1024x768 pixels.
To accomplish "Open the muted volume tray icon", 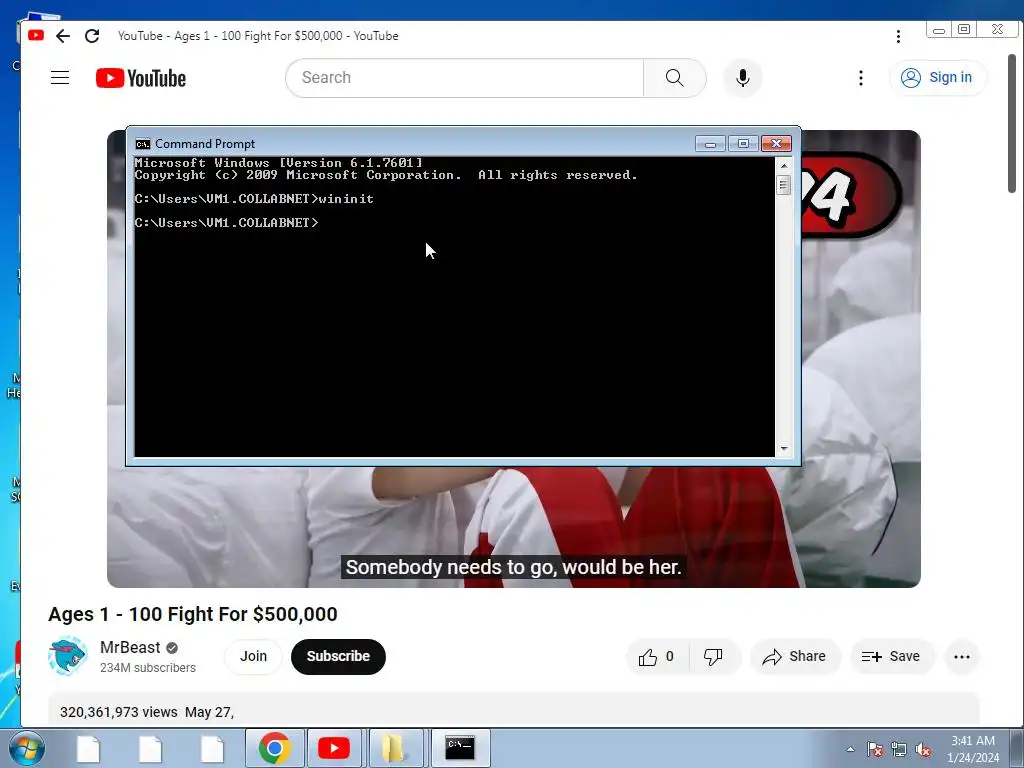I will [x=923, y=749].
